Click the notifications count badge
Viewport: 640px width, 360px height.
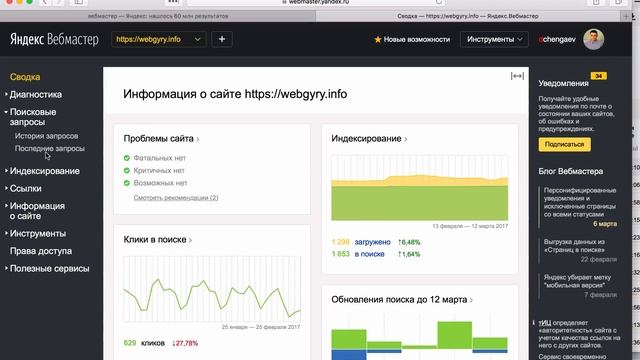click(598, 76)
